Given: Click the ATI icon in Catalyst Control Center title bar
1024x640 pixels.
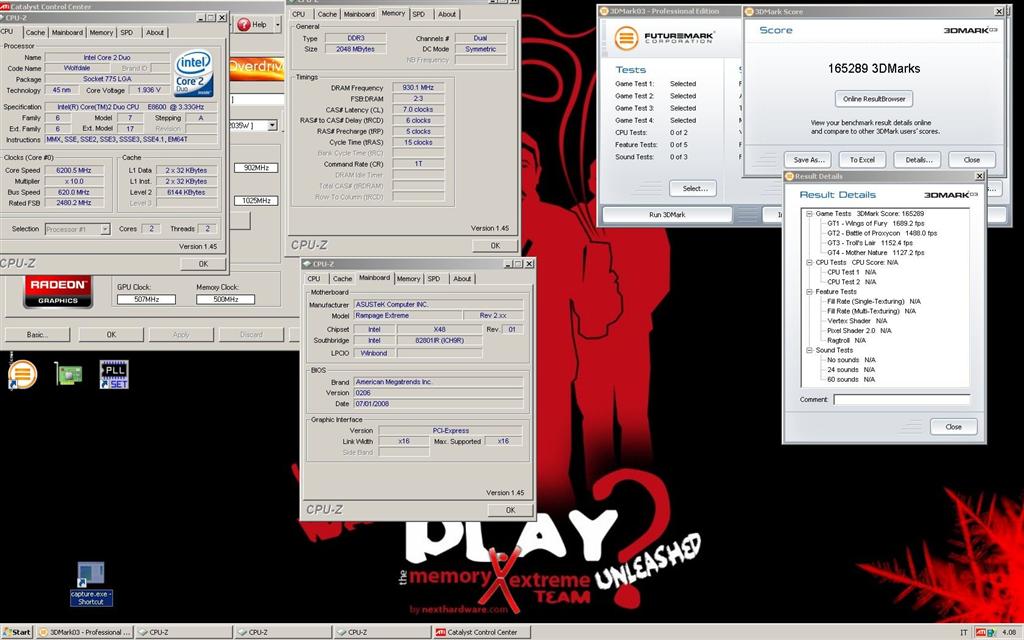Looking at the screenshot, I should 5,7.
